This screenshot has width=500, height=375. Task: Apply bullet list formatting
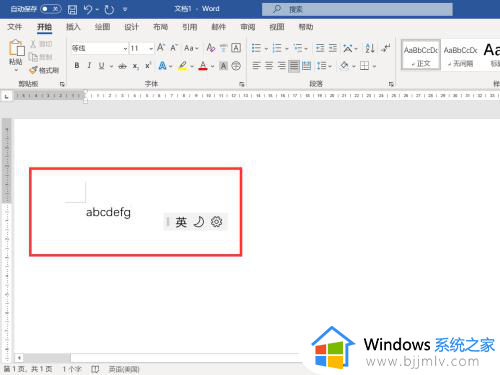pos(256,48)
